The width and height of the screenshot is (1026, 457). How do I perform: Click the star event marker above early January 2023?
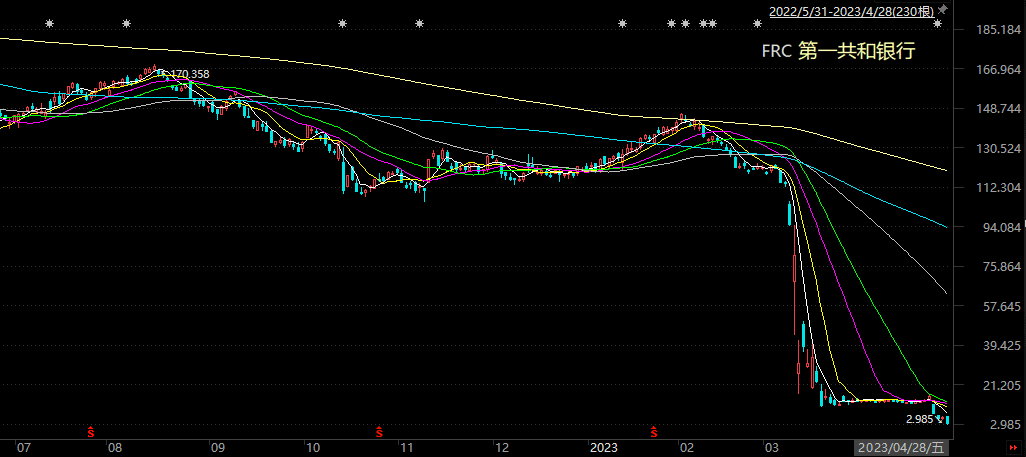pos(622,24)
